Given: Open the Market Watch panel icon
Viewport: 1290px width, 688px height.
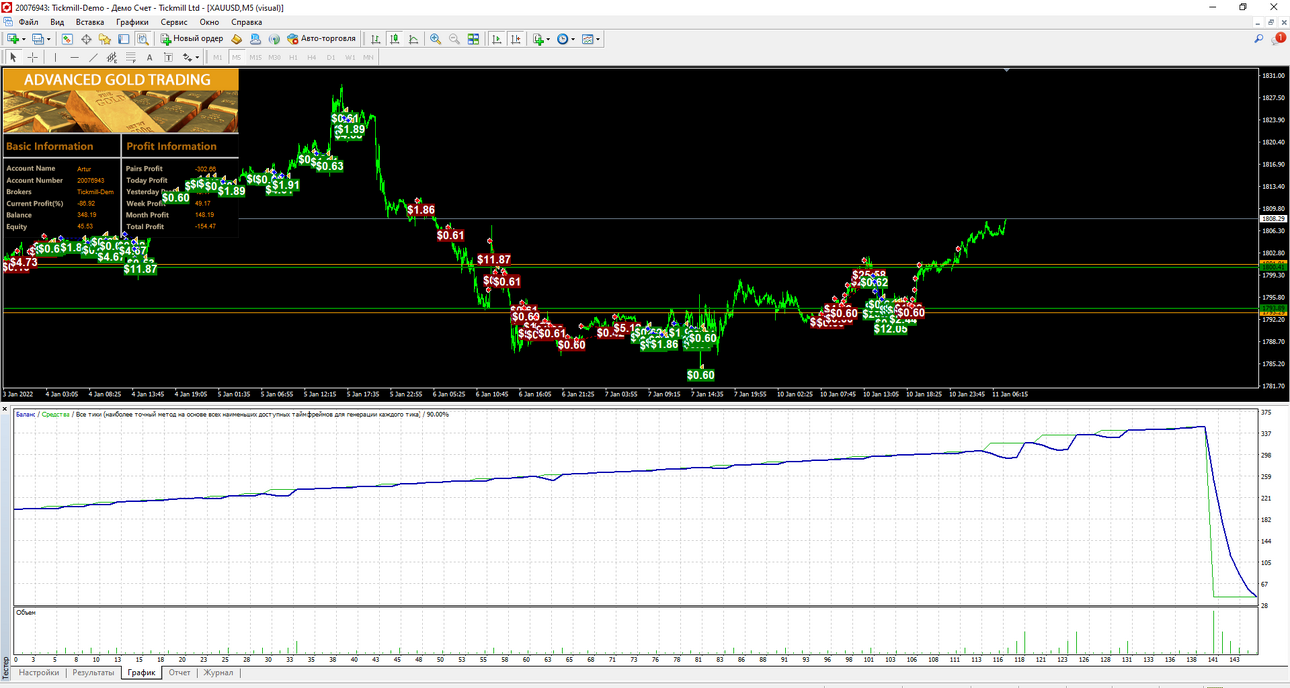Looking at the screenshot, I should [x=67, y=39].
